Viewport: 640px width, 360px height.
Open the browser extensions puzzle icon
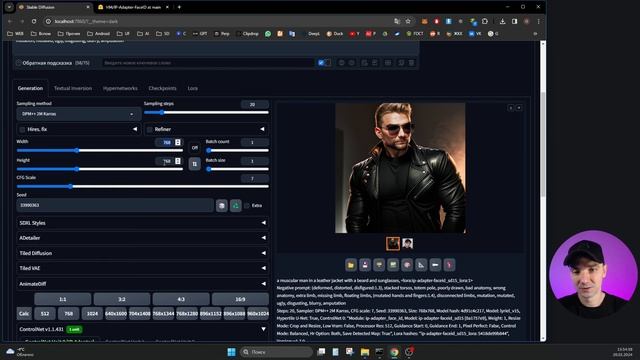(x=484, y=21)
